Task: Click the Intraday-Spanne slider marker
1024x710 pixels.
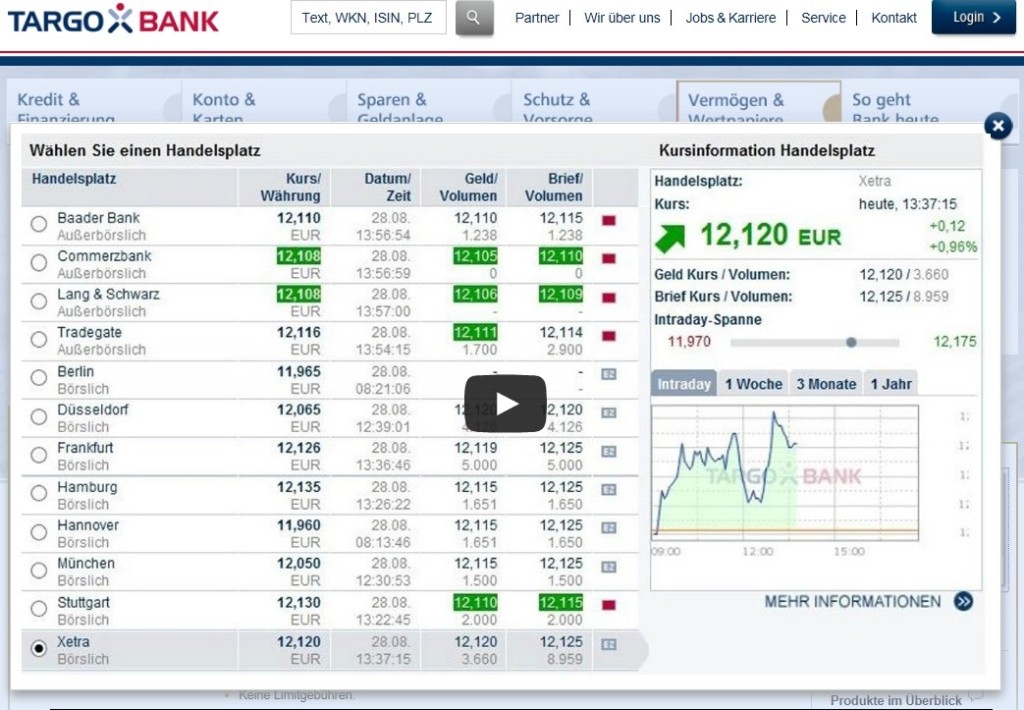Action: click(851, 342)
